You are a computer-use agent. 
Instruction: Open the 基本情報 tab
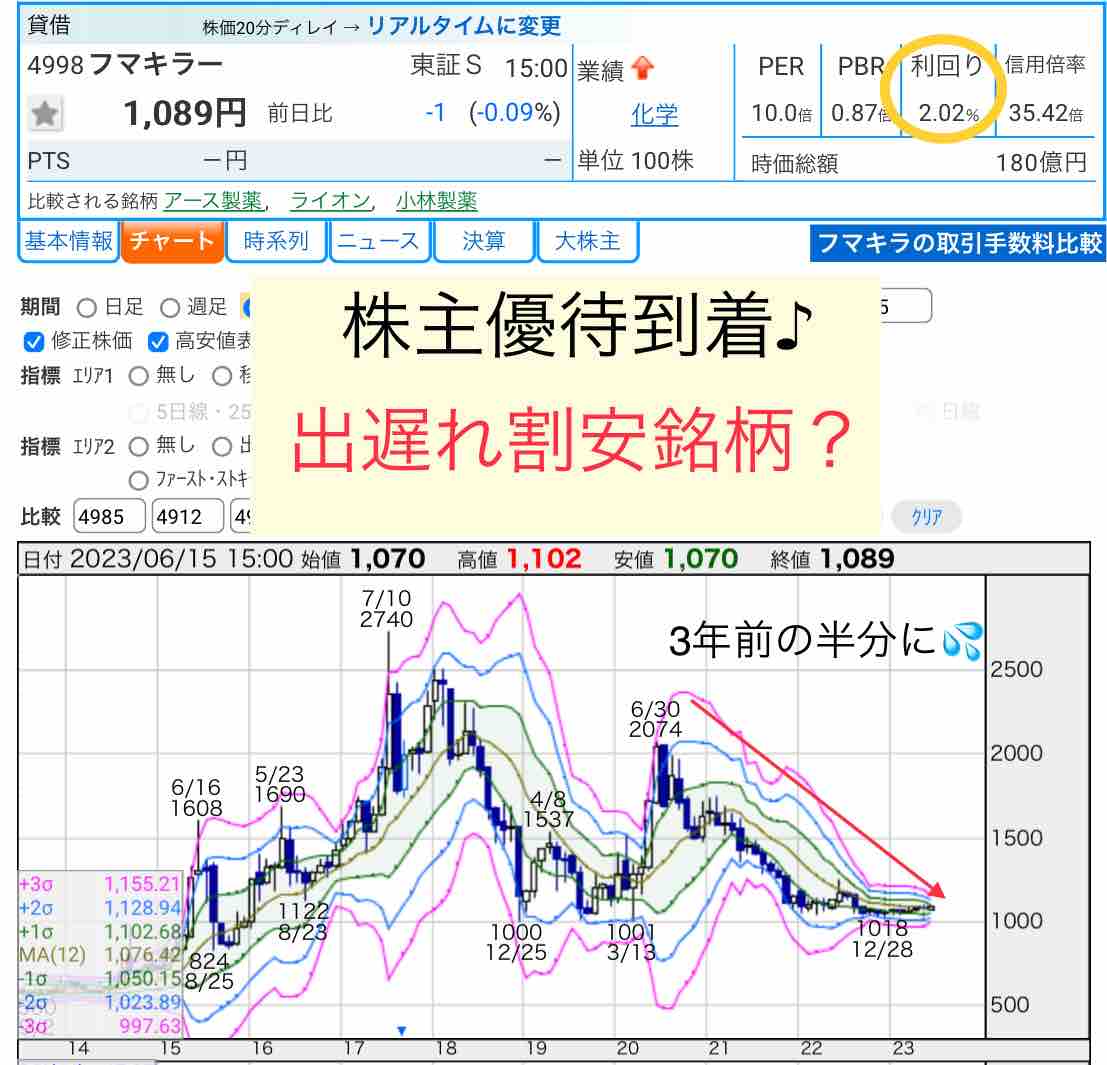pos(68,241)
